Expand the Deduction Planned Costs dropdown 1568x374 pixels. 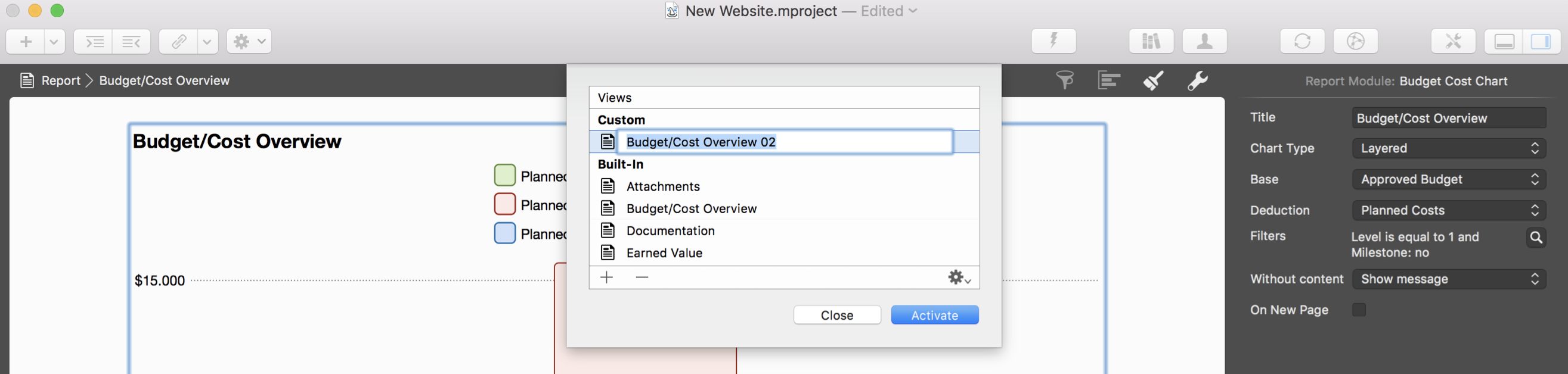tap(1448, 210)
